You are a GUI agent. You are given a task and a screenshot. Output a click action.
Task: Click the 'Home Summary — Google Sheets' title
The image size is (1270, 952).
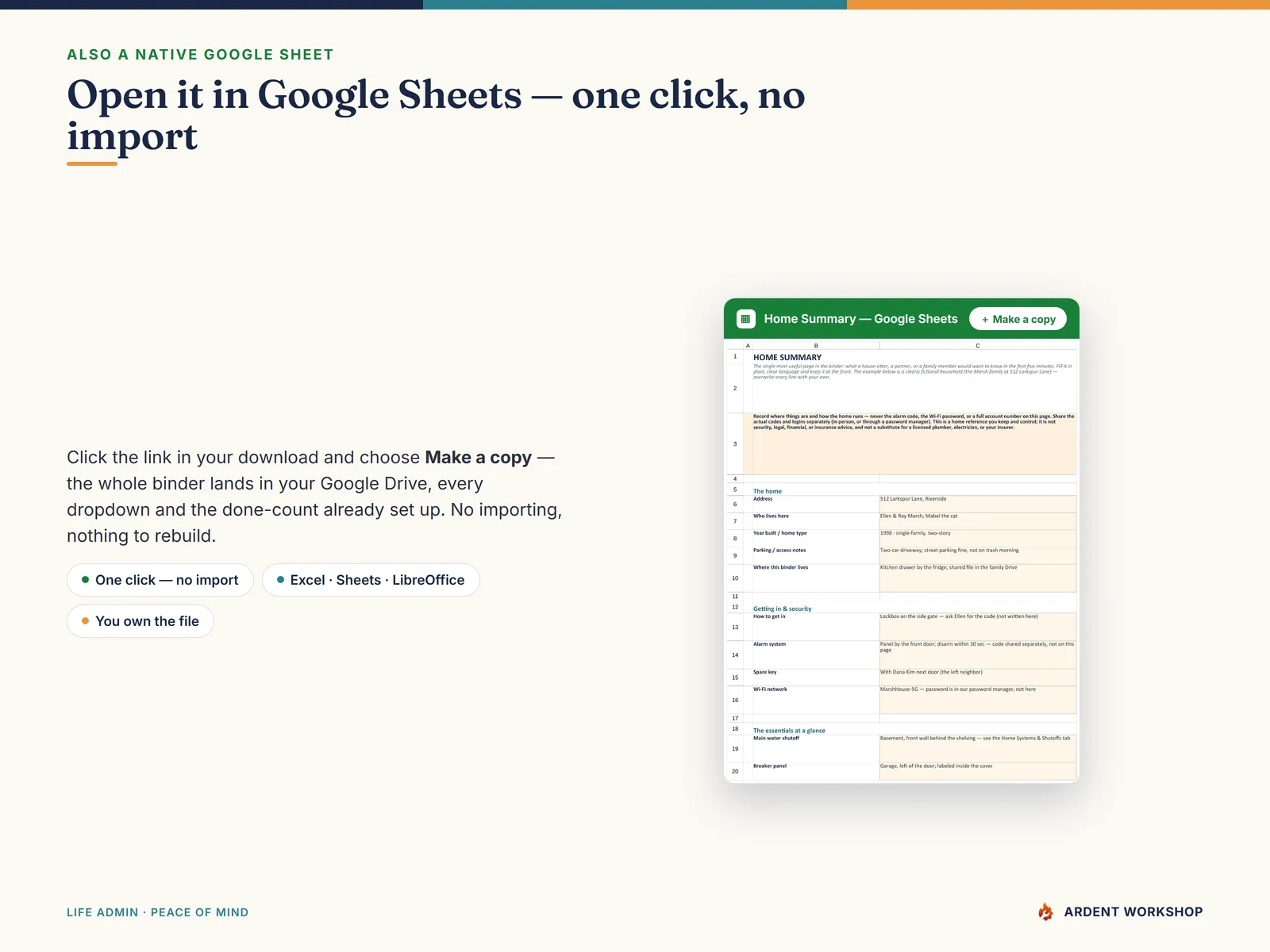[860, 319]
